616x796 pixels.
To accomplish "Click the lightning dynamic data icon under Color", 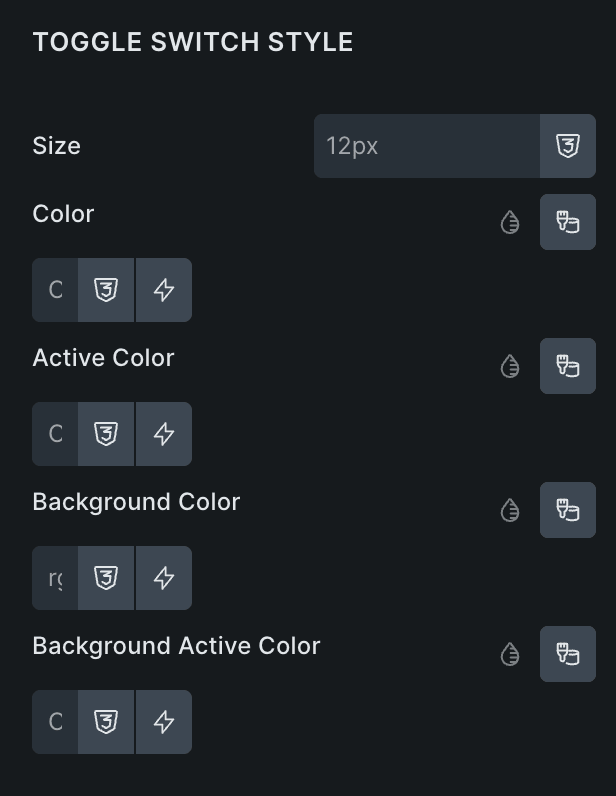I will (164, 290).
